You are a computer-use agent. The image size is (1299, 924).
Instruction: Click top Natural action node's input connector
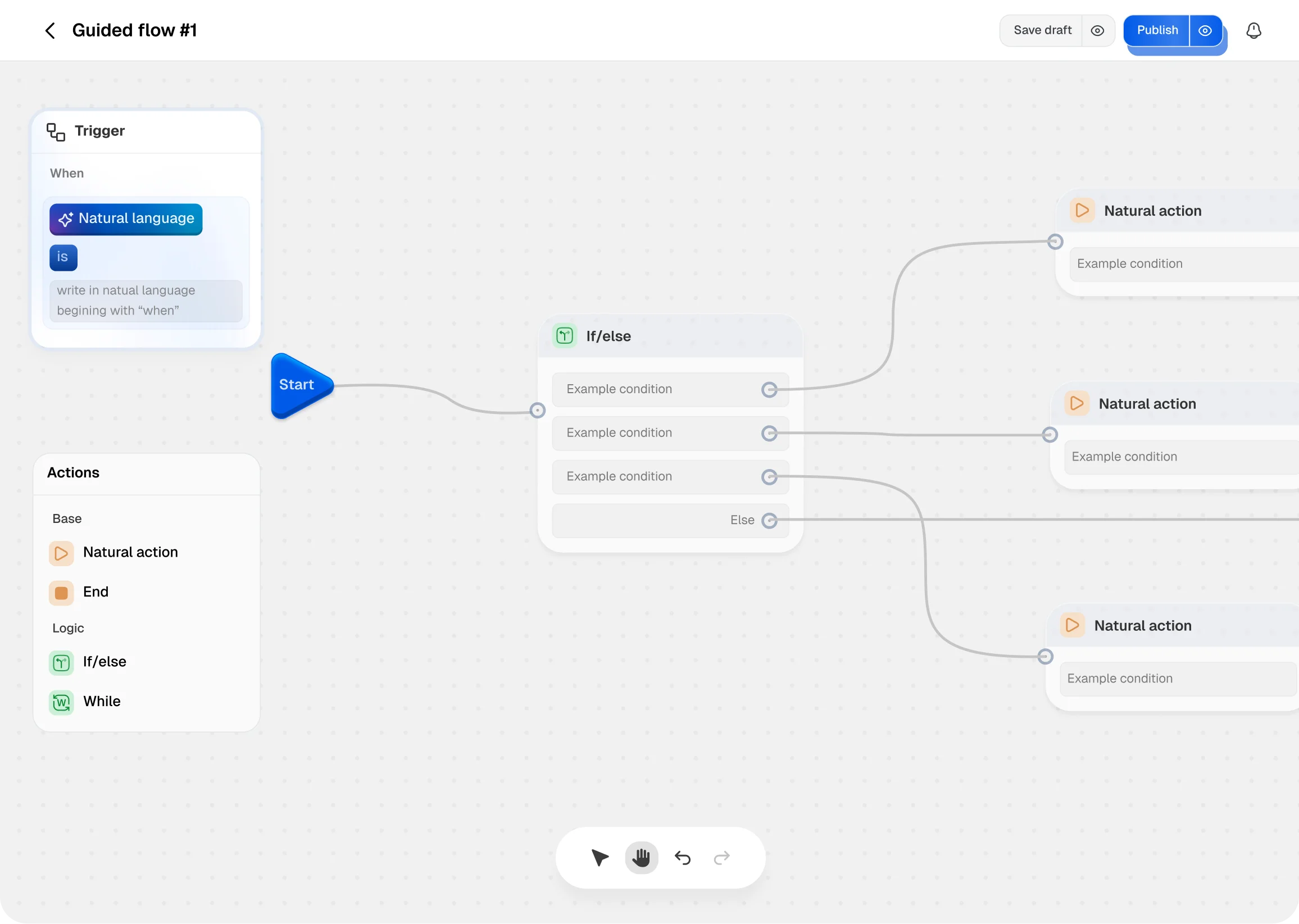coord(1055,242)
